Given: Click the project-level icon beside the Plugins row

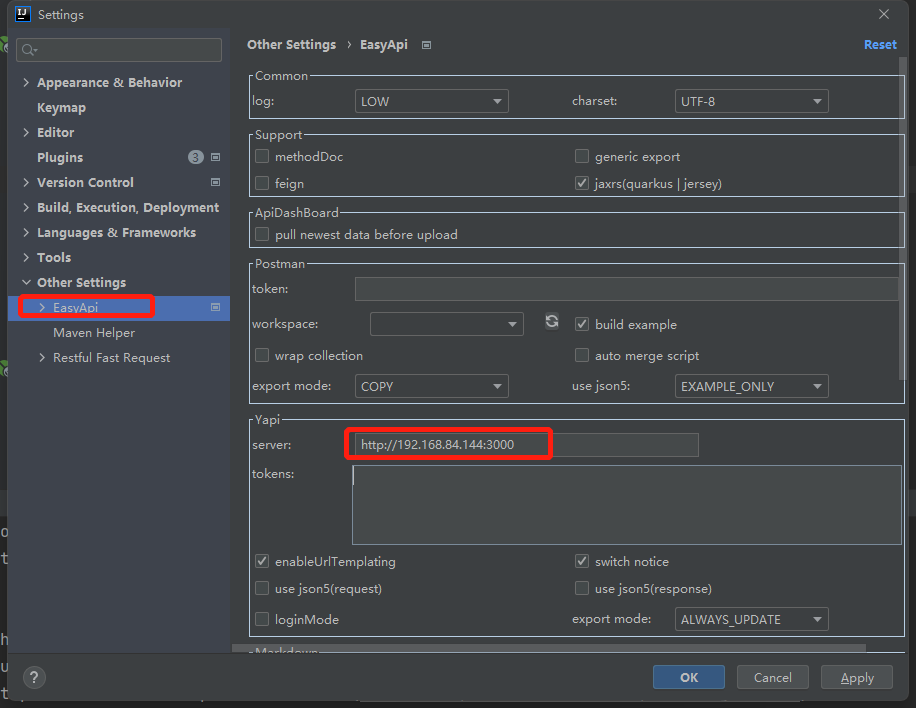Looking at the screenshot, I should [216, 157].
